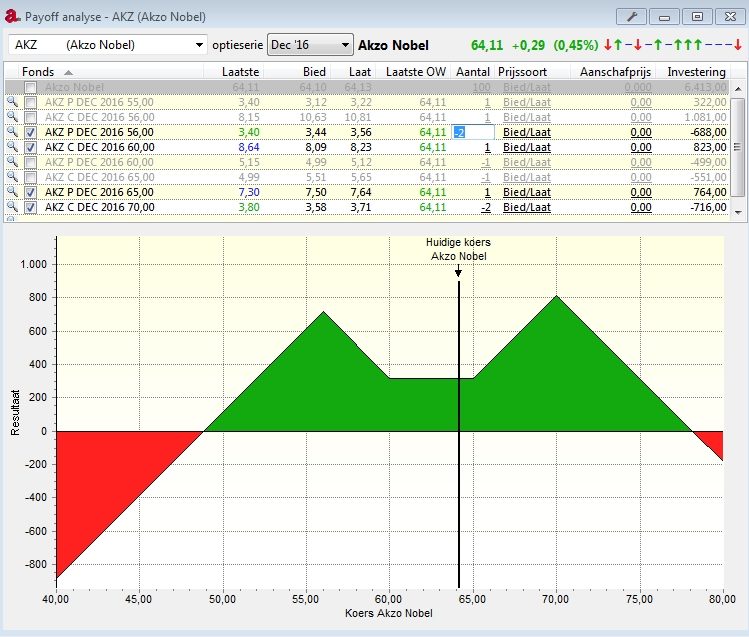Click magnifier icon for AKZ P DEC 2016 55,00
The image size is (749, 637).
pos(11,102)
